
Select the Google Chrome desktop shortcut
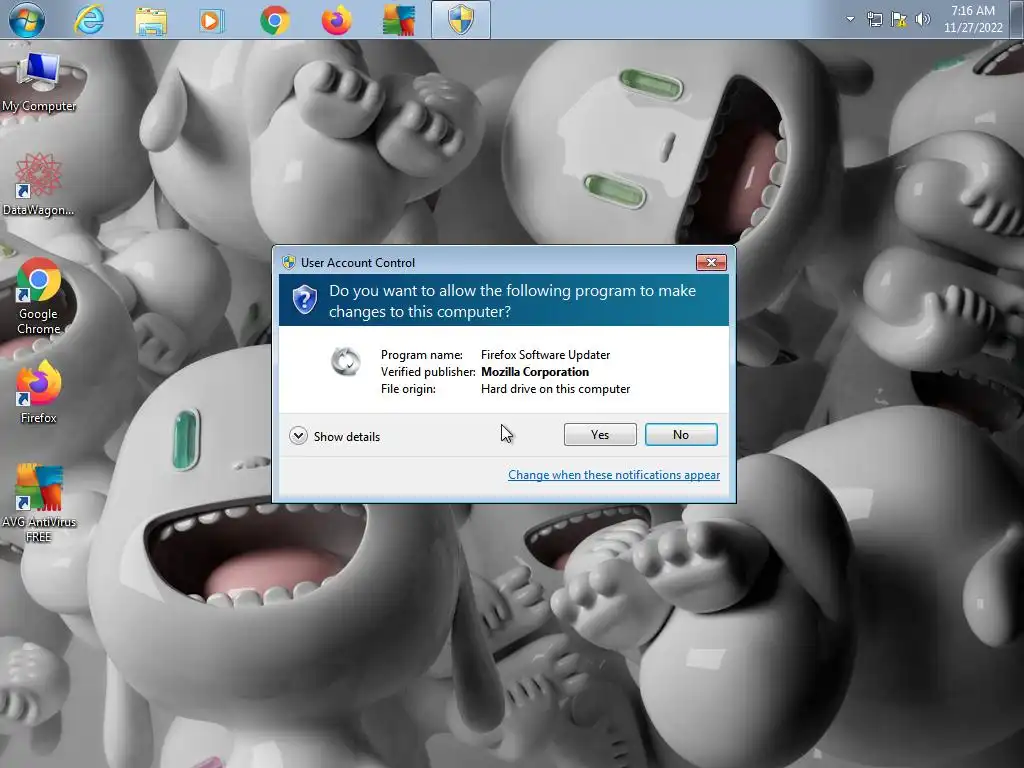coord(39,296)
